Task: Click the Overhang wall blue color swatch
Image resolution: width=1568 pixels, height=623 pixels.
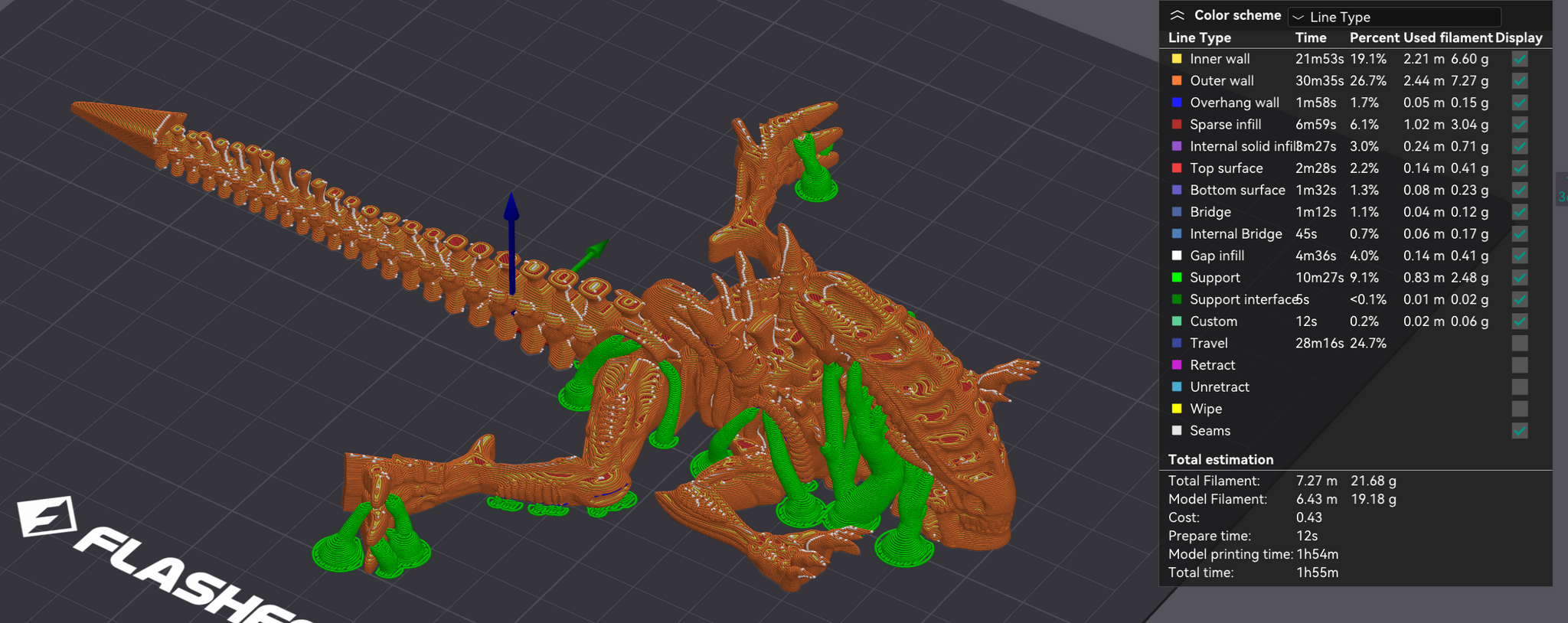Action: pyautogui.click(x=1177, y=103)
